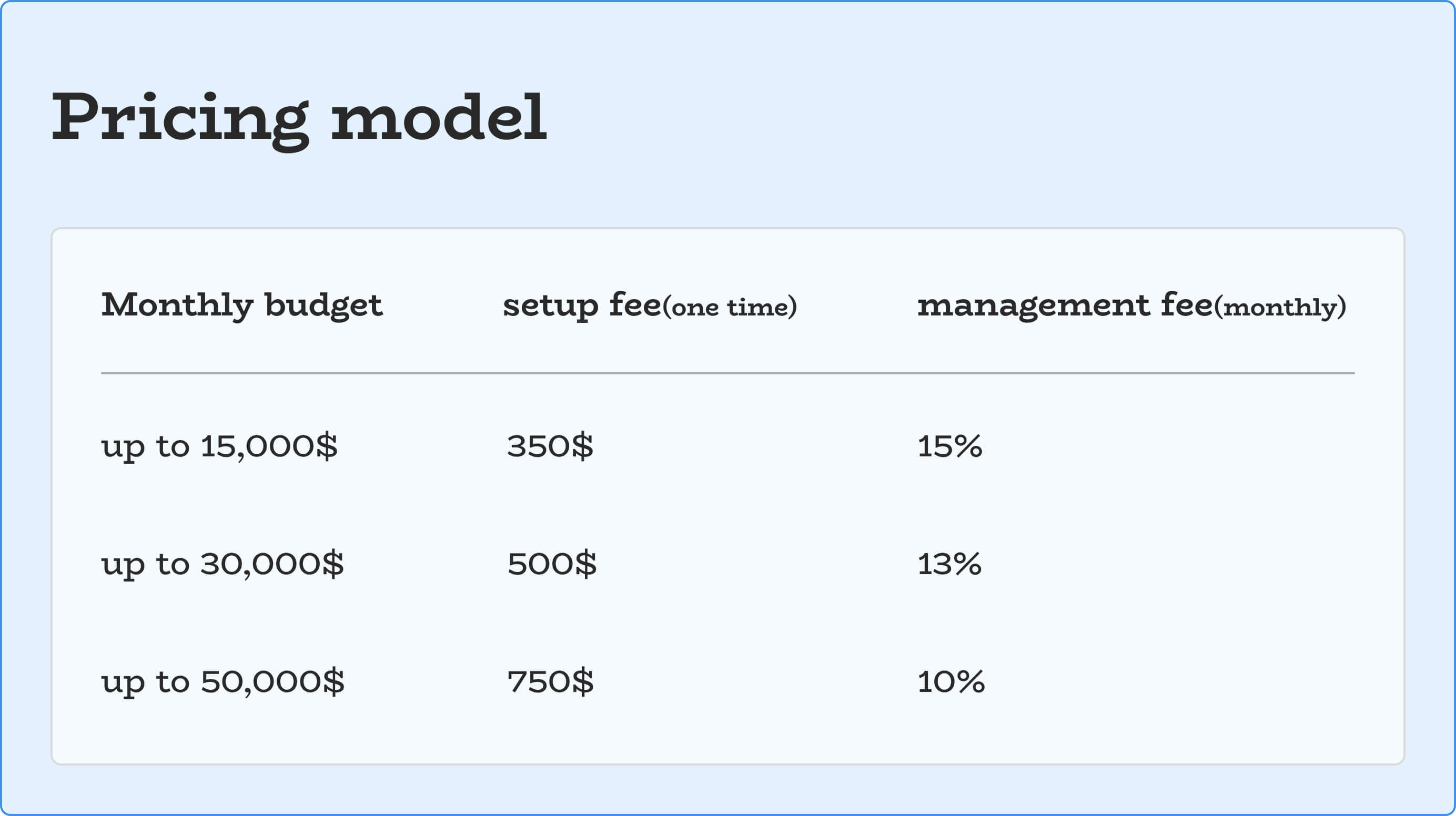The image size is (1456, 816).
Task: Click the 350$ setup fee value
Action: [550, 446]
